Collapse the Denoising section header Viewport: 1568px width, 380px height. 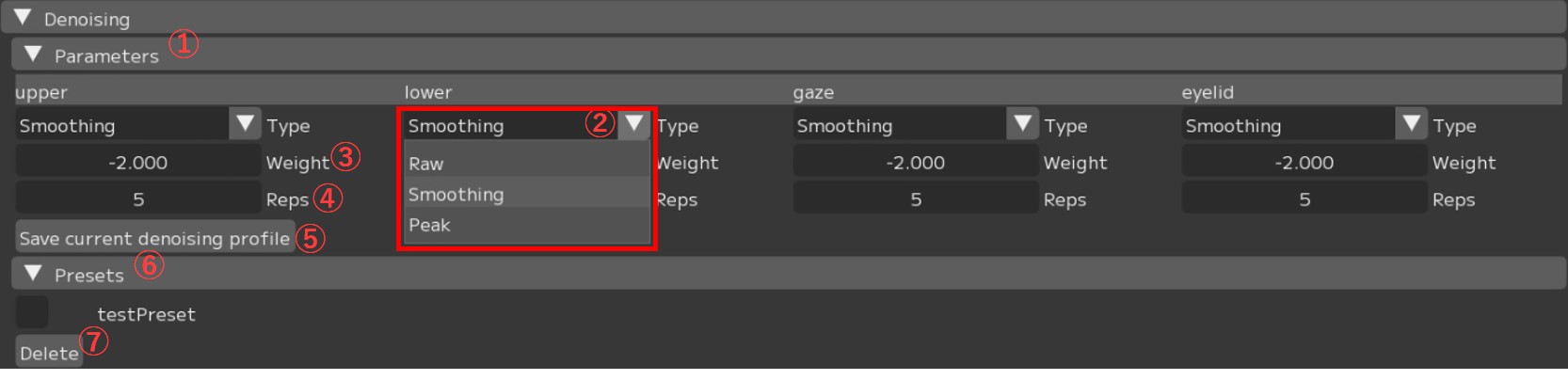(24, 18)
